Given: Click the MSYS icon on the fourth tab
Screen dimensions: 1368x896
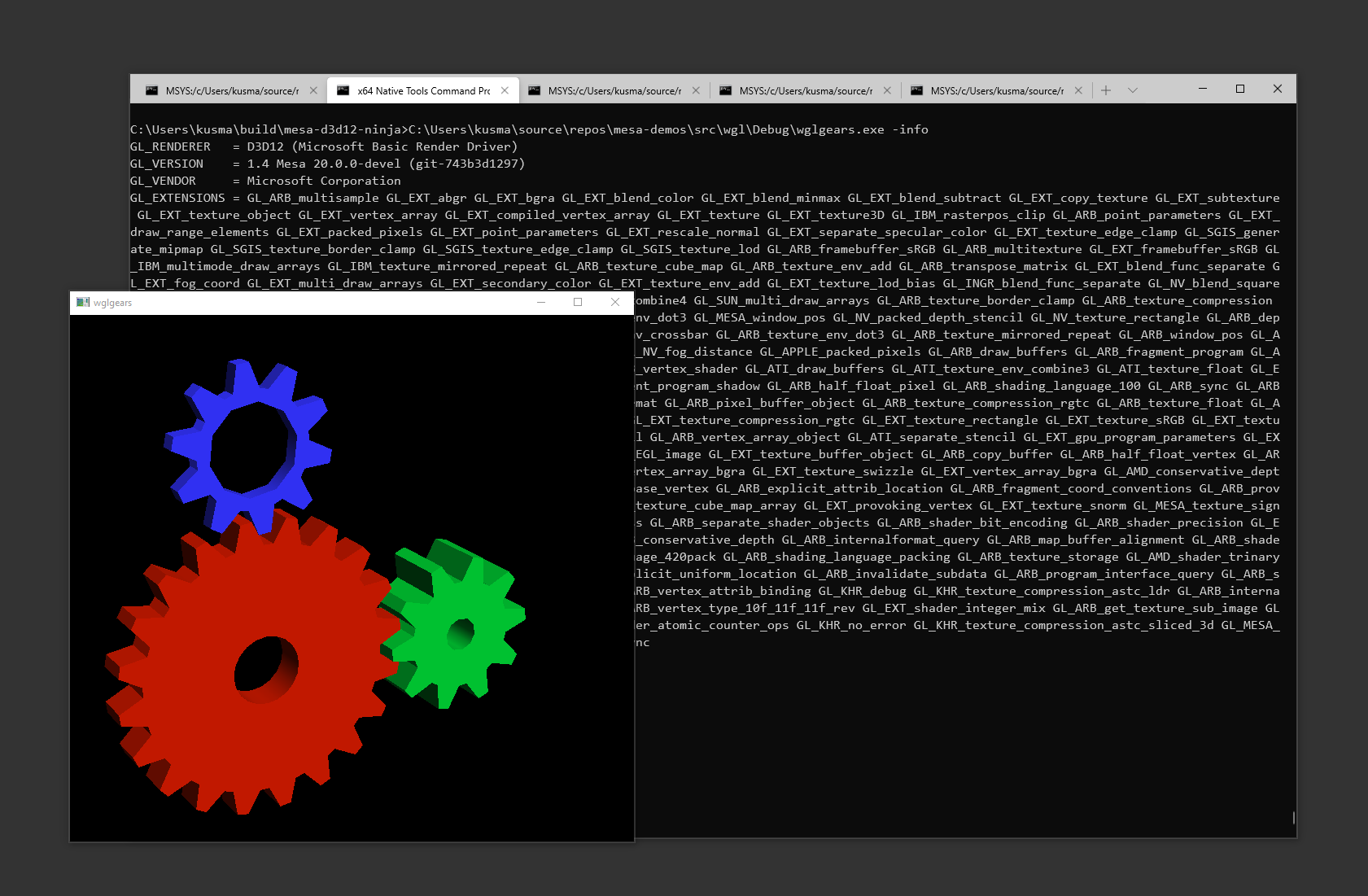Looking at the screenshot, I should (727, 90).
